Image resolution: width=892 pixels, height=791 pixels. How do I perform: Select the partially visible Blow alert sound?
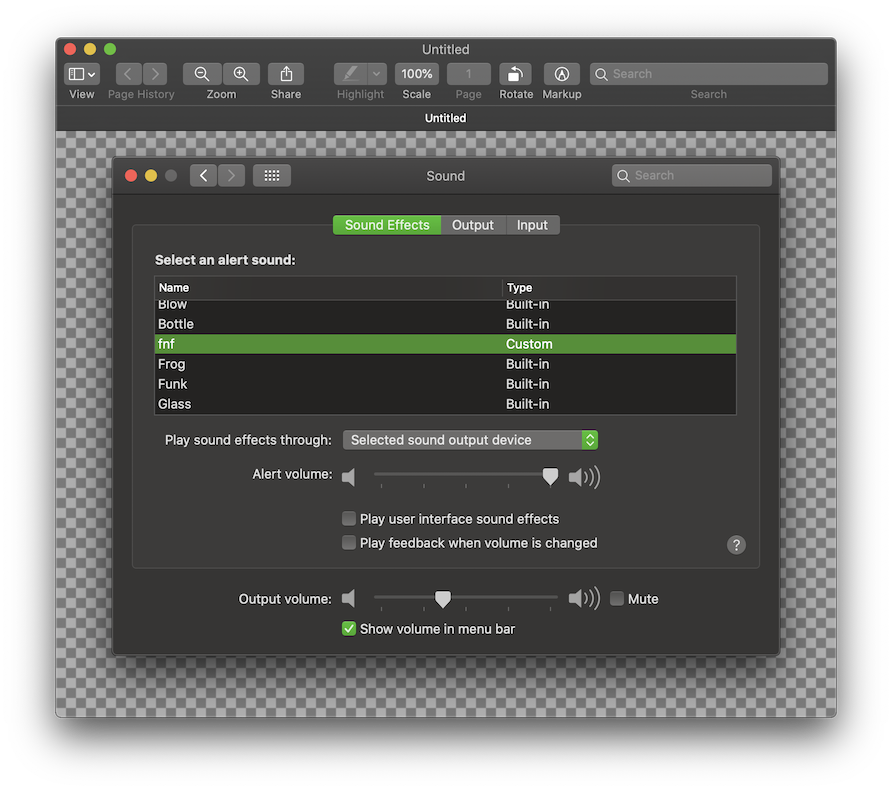pyautogui.click(x=445, y=306)
